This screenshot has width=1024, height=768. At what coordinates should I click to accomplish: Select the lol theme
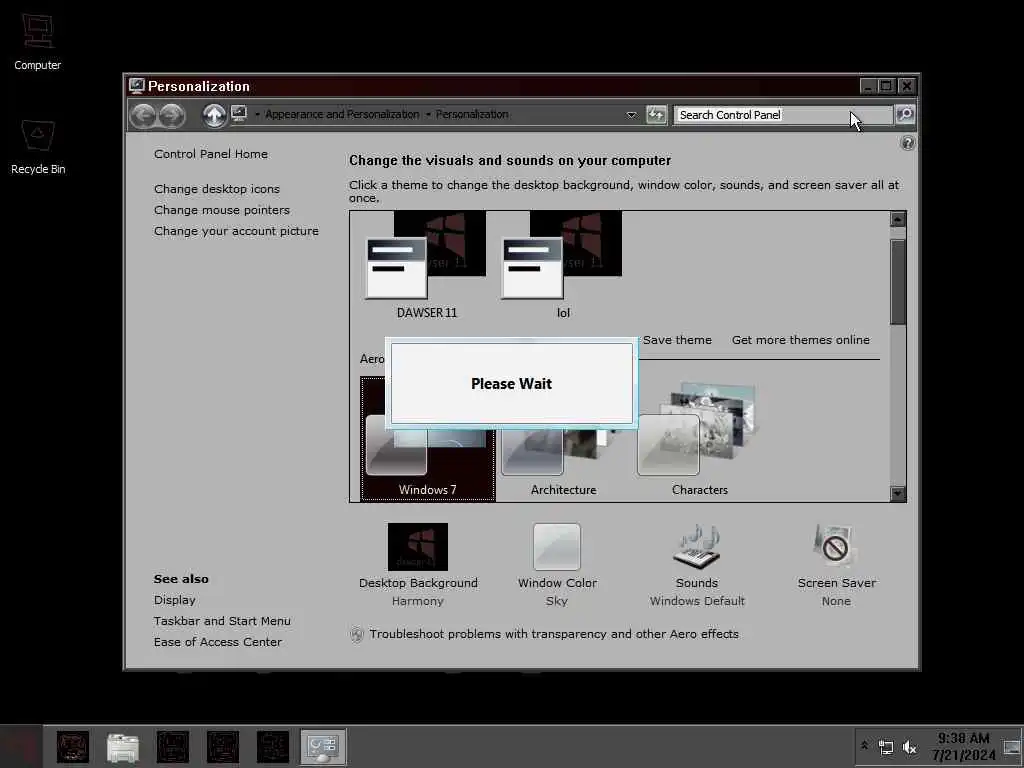coord(562,264)
